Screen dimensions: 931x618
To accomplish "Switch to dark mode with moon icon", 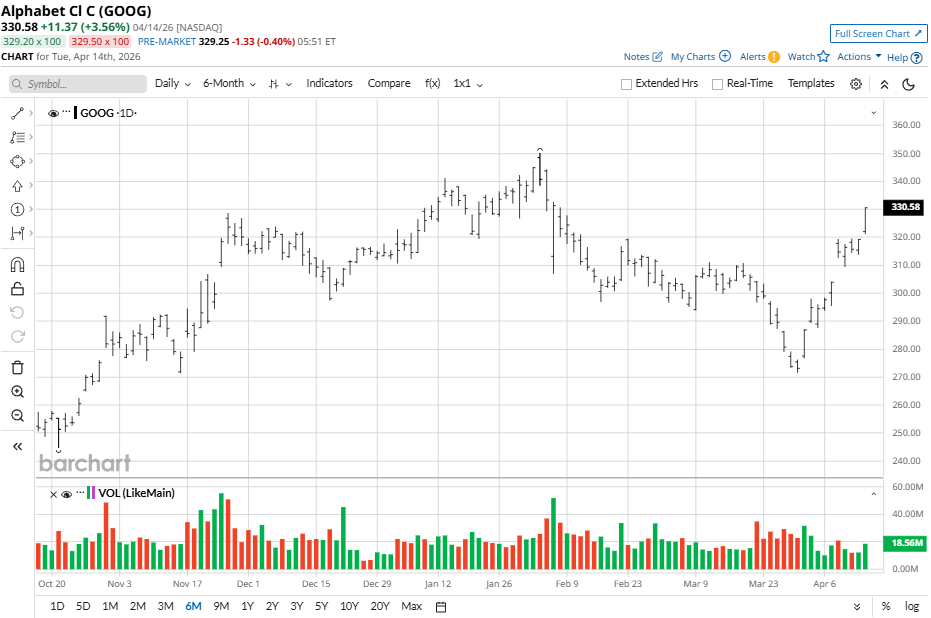I will [909, 84].
